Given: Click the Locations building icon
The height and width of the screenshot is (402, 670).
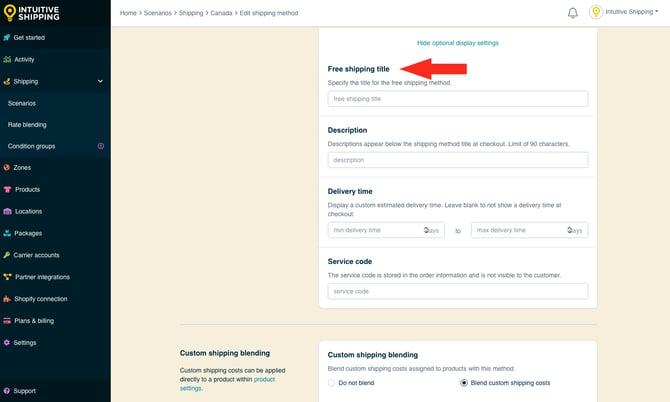Looking at the screenshot, I should pos(7,211).
